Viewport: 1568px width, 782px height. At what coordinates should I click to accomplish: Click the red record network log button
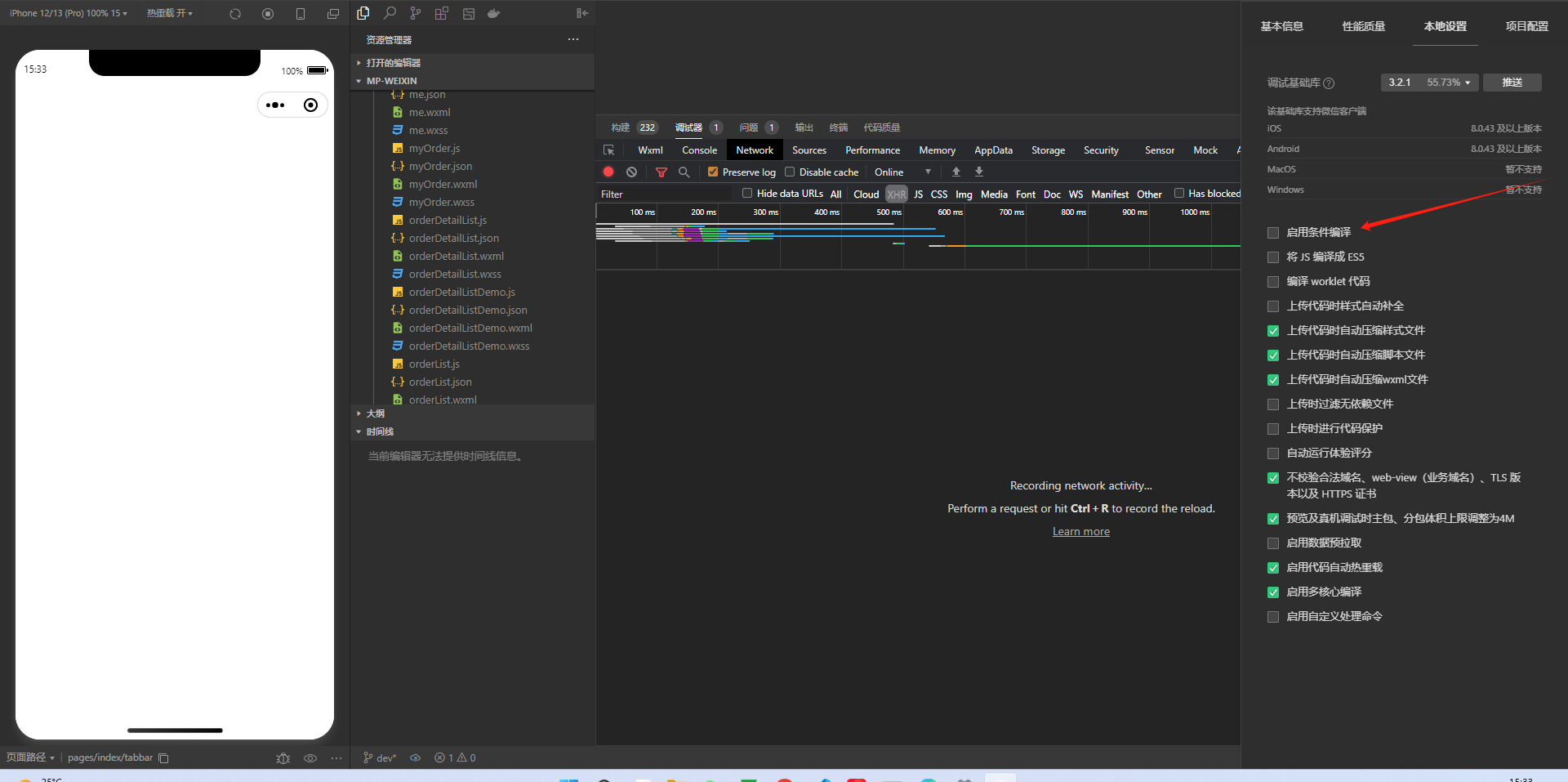tap(608, 172)
